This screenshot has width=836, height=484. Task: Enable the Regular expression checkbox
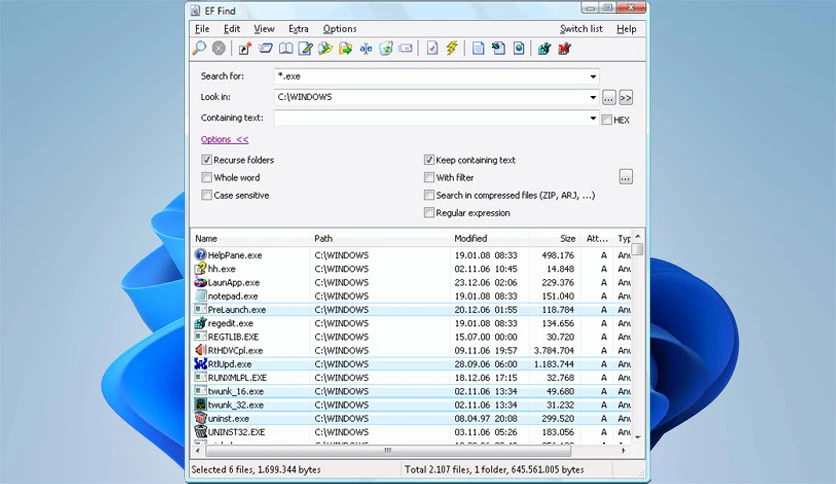(x=429, y=213)
